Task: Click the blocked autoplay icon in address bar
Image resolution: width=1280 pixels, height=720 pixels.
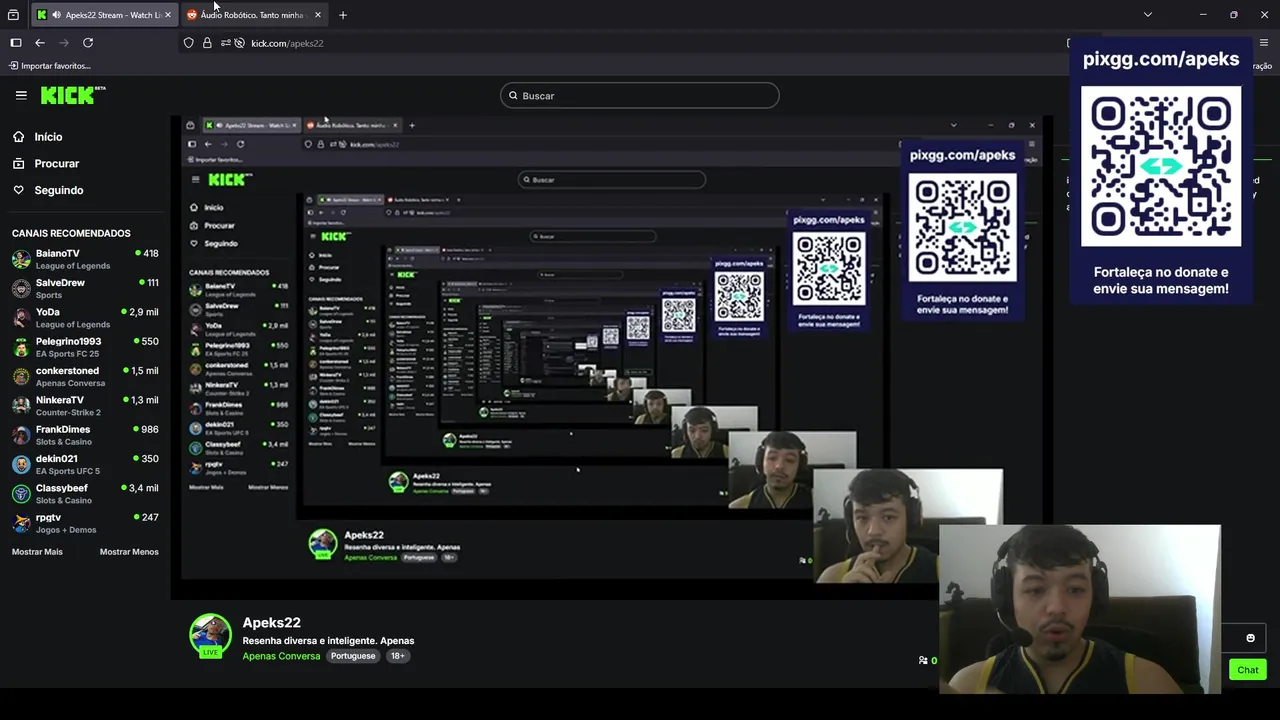Action: [240, 43]
